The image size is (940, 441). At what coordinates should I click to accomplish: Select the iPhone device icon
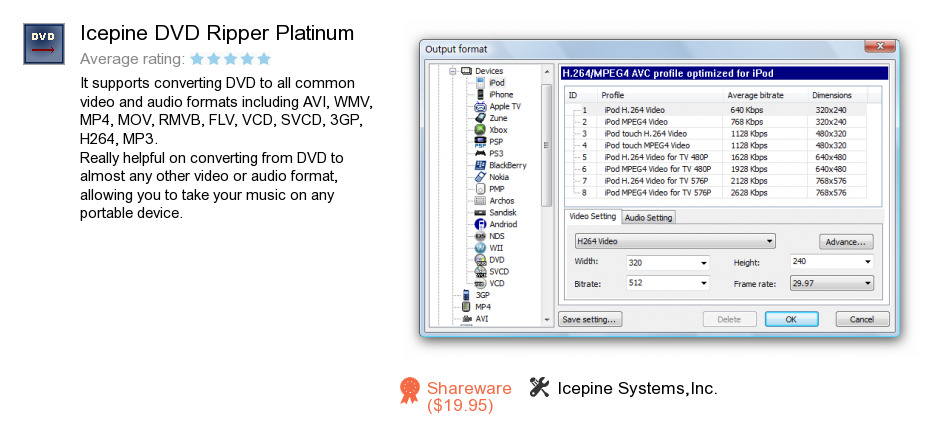481,95
